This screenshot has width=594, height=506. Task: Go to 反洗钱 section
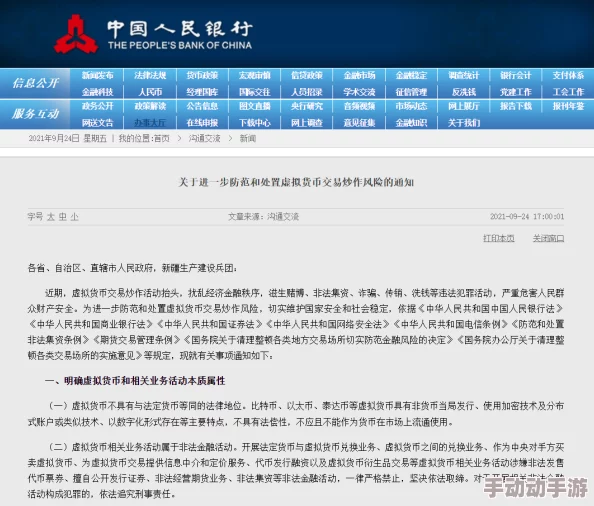464,92
